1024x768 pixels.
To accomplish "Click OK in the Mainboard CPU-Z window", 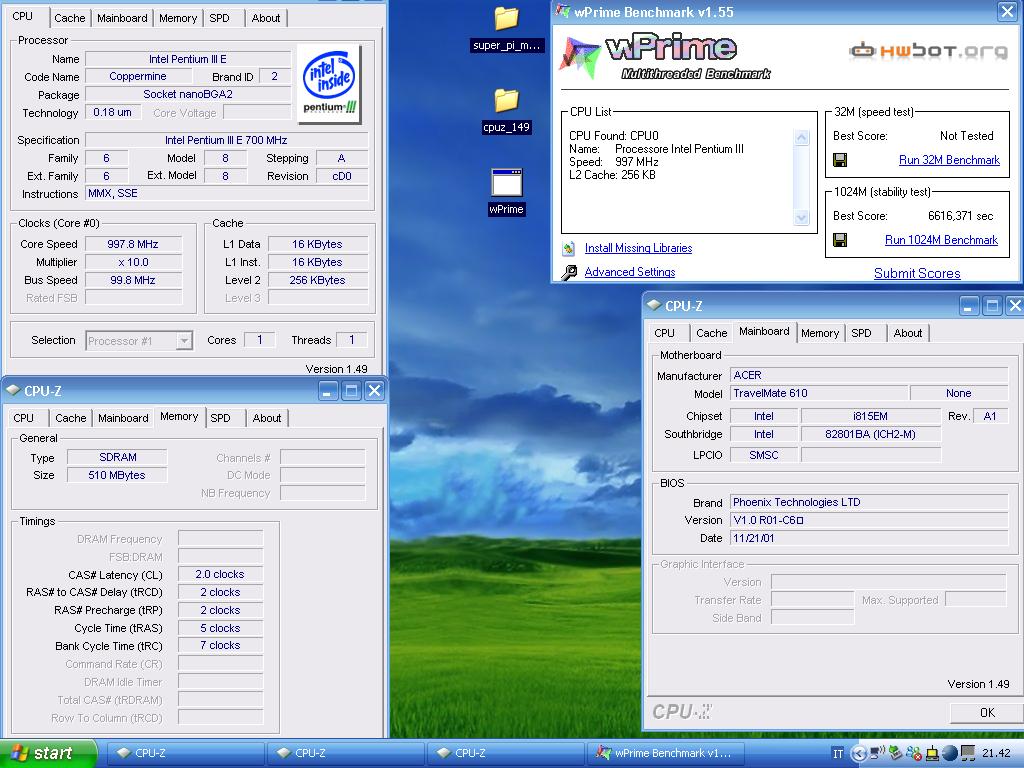I will pos(987,712).
